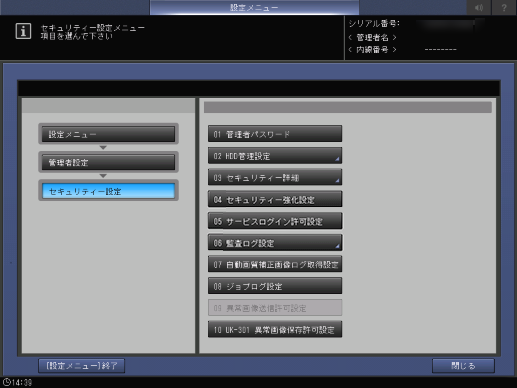The width and height of the screenshot is (517, 388).
Task: Select セキュリティー設定 in breadcrumb panel
Action: coord(108,191)
